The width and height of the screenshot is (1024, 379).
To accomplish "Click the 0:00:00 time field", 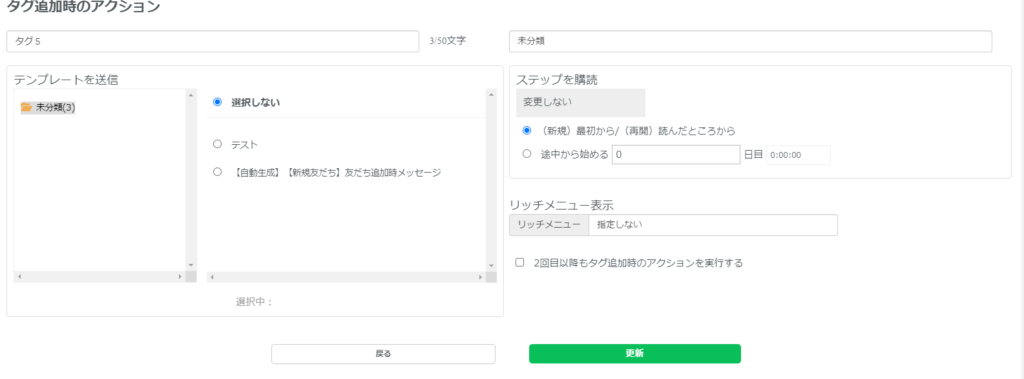I will pos(798,155).
